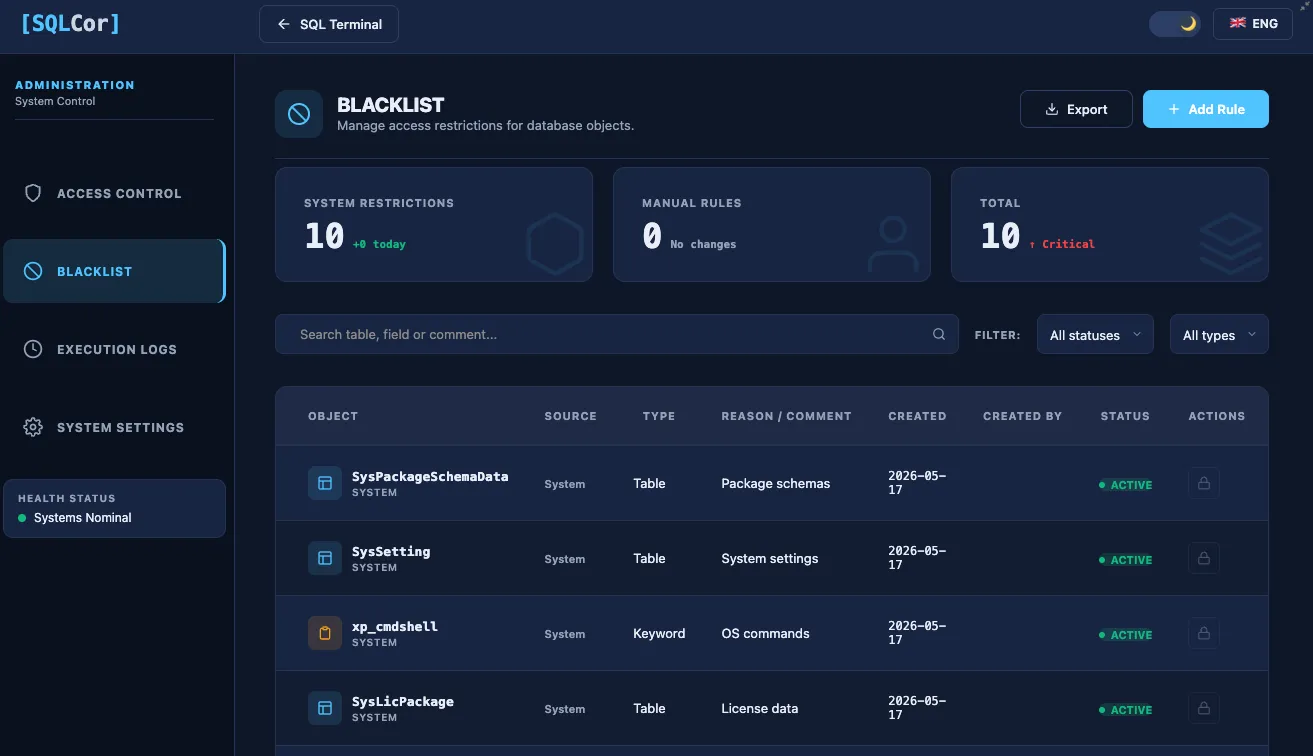Click the layers icon in Total card
The image size is (1313, 756).
pos(1230,245)
